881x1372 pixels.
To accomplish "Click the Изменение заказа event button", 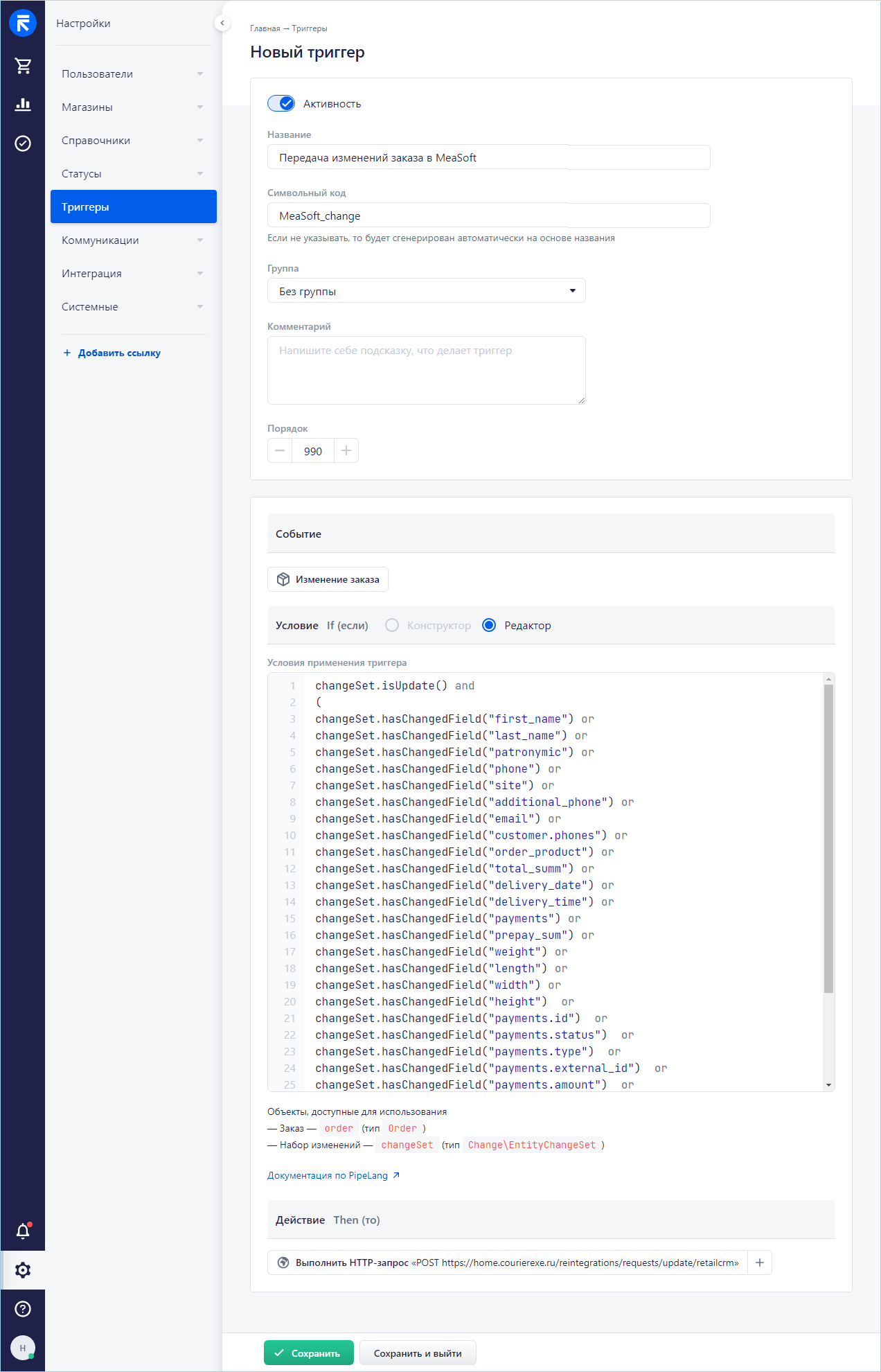I will point(328,579).
